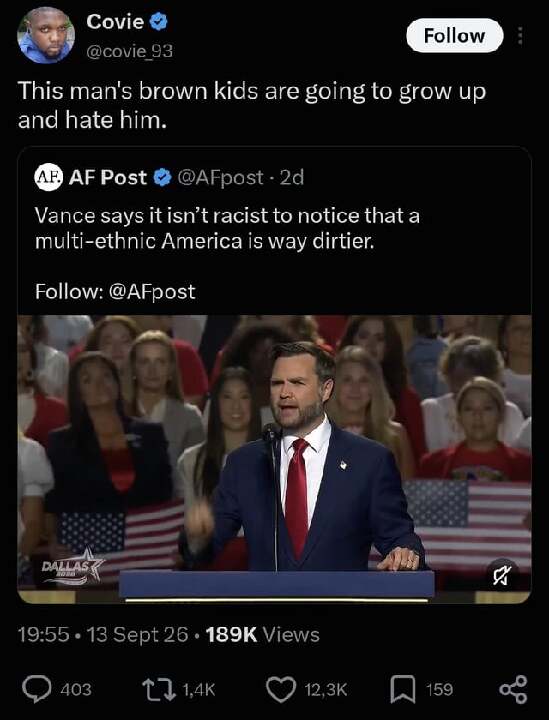Open the three-dot more options menu

click(520, 35)
